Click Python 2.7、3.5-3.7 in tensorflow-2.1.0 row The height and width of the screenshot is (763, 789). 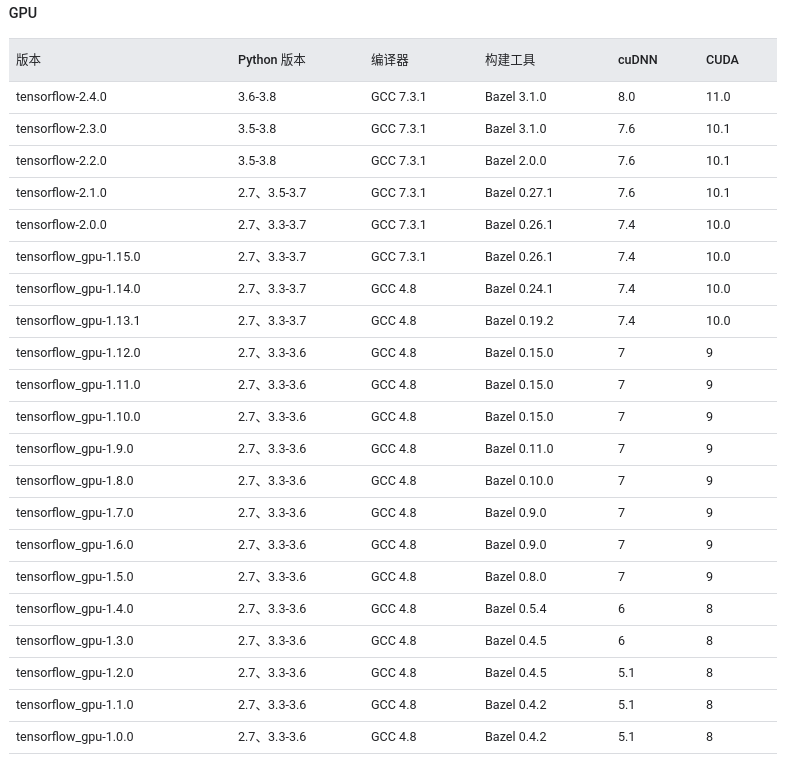[x=272, y=193]
